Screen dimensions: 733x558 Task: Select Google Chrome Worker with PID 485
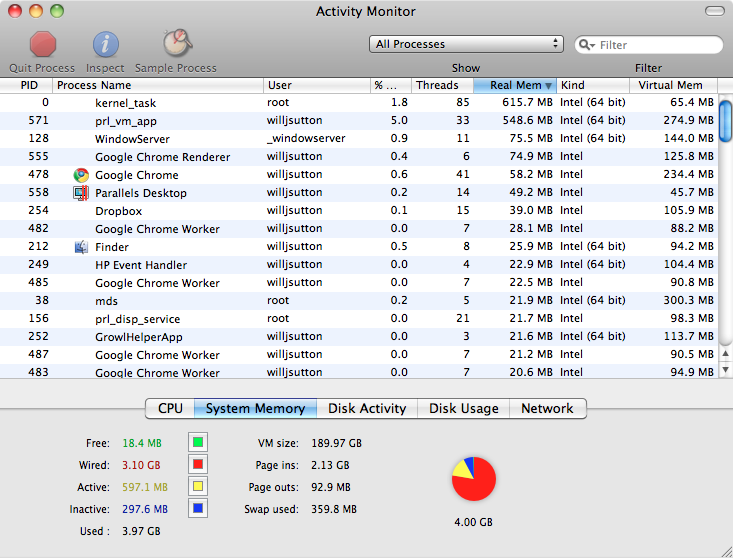click(x=359, y=283)
